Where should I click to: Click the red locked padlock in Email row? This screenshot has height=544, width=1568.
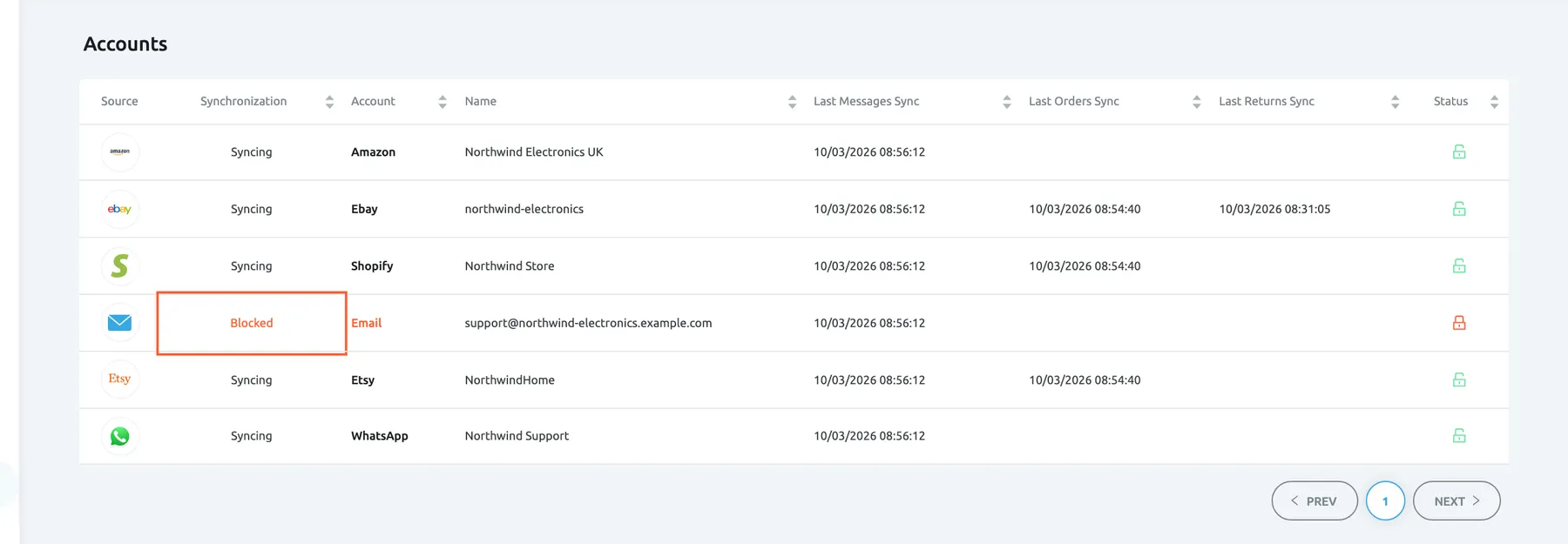click(1459, 323)
